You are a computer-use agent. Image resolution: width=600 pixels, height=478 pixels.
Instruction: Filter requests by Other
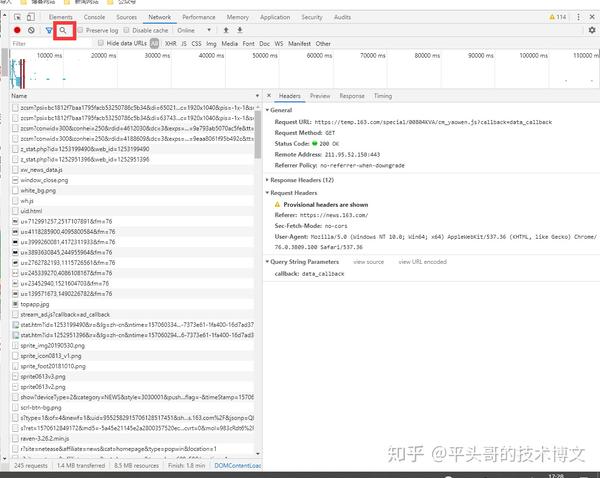pyautogui.click(x=323, y=44)
